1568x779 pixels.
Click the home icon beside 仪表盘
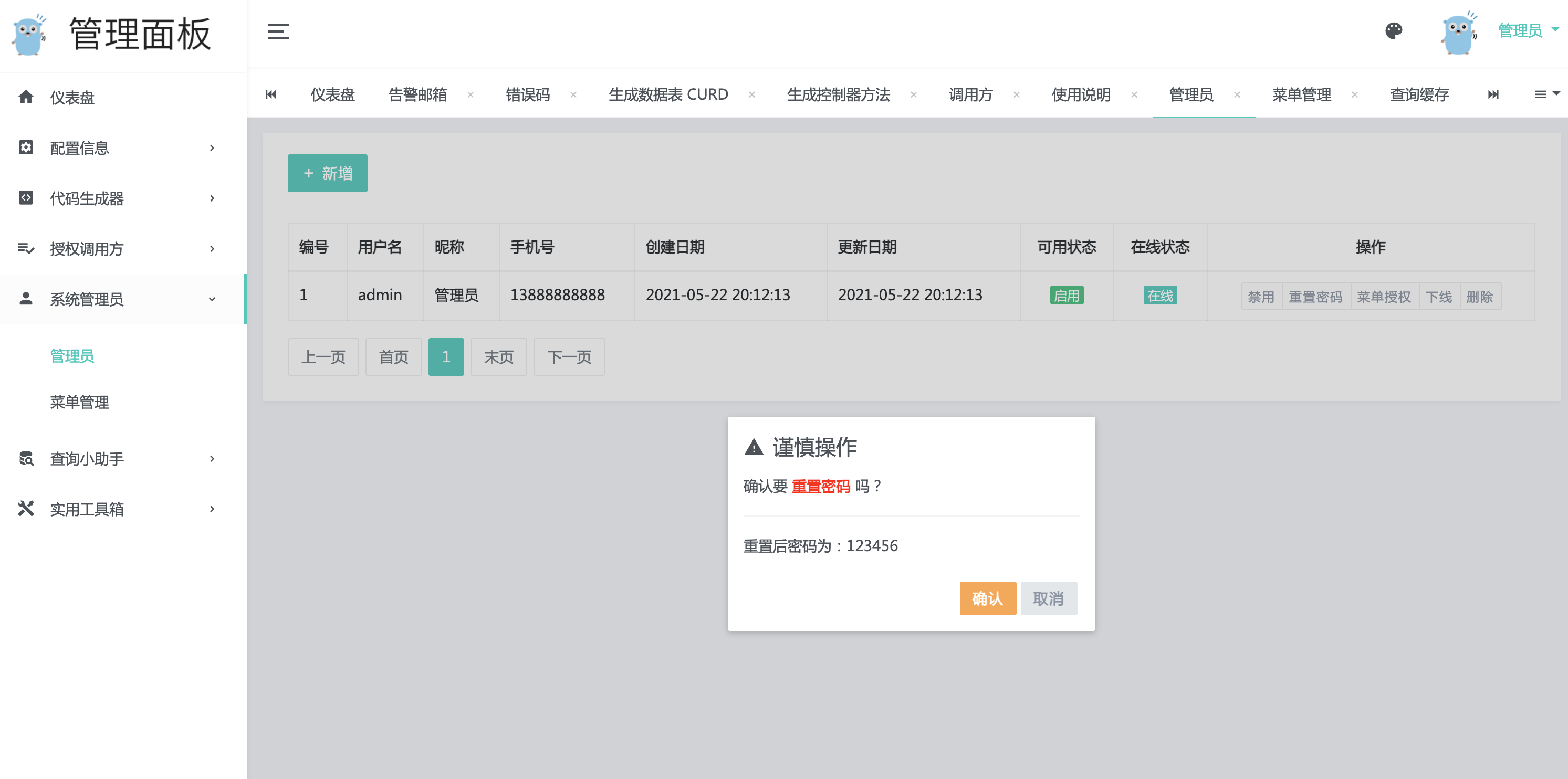(x=26, y=97)
